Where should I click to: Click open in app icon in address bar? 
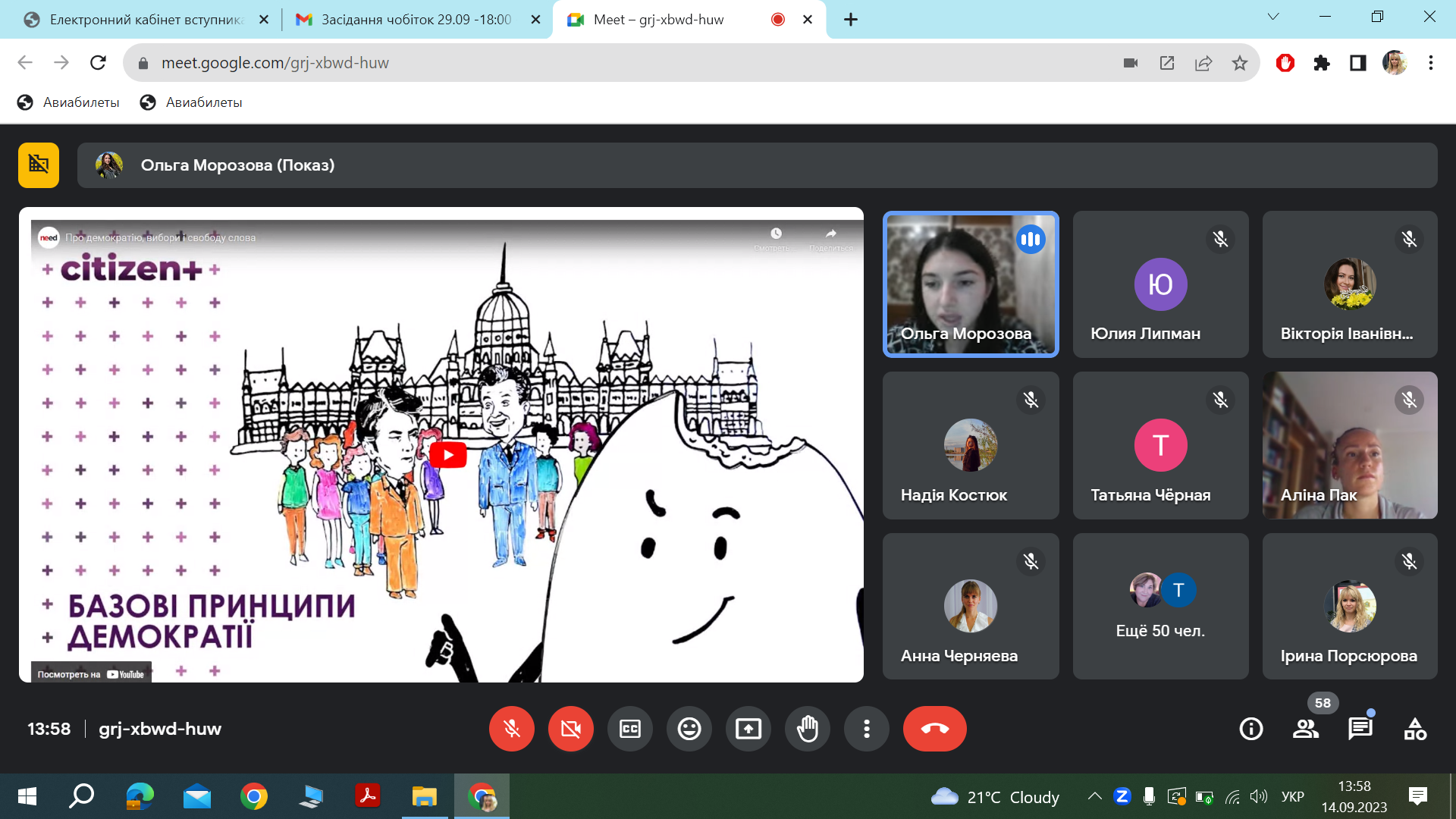click(1167, 63)
